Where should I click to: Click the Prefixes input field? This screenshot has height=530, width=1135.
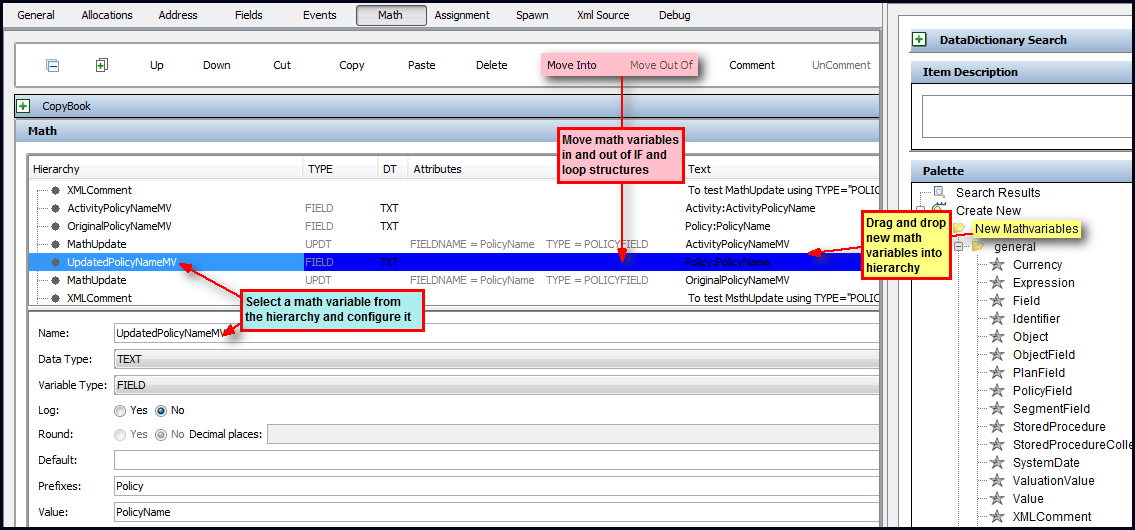tap(496, 486)
